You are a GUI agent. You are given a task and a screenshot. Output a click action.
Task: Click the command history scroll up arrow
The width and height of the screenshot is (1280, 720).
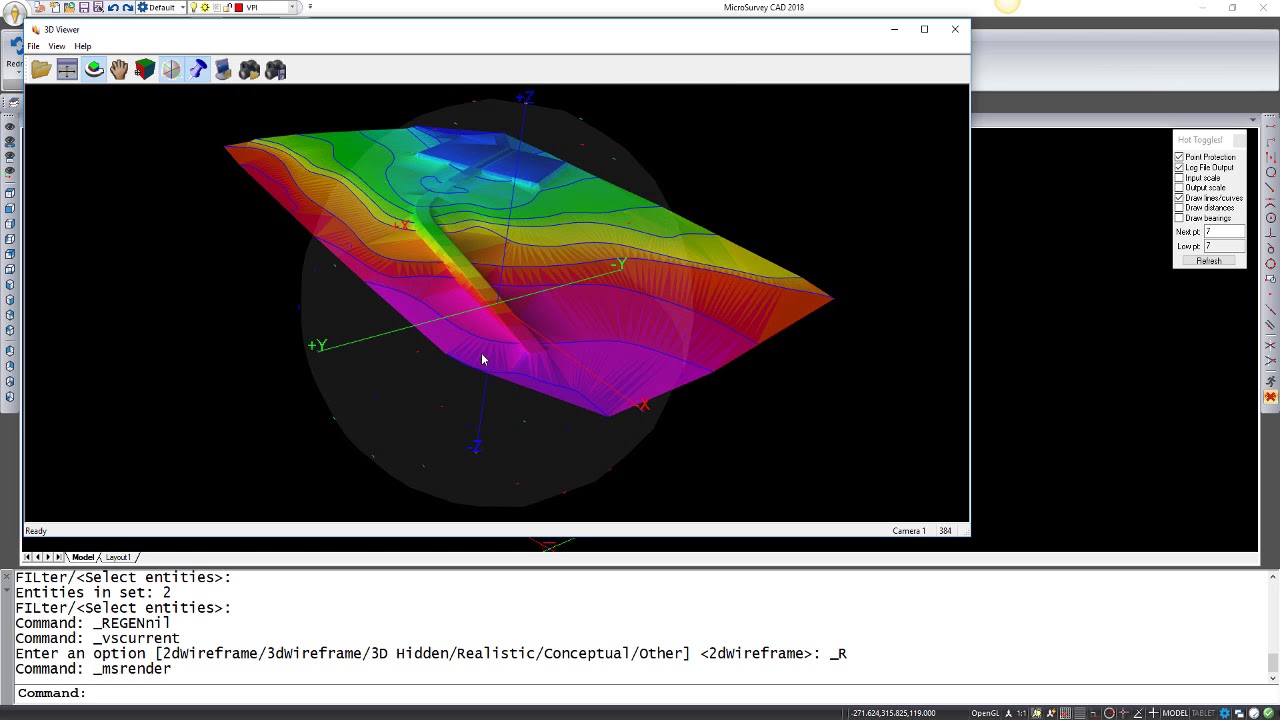click(x=1272, y=577)
